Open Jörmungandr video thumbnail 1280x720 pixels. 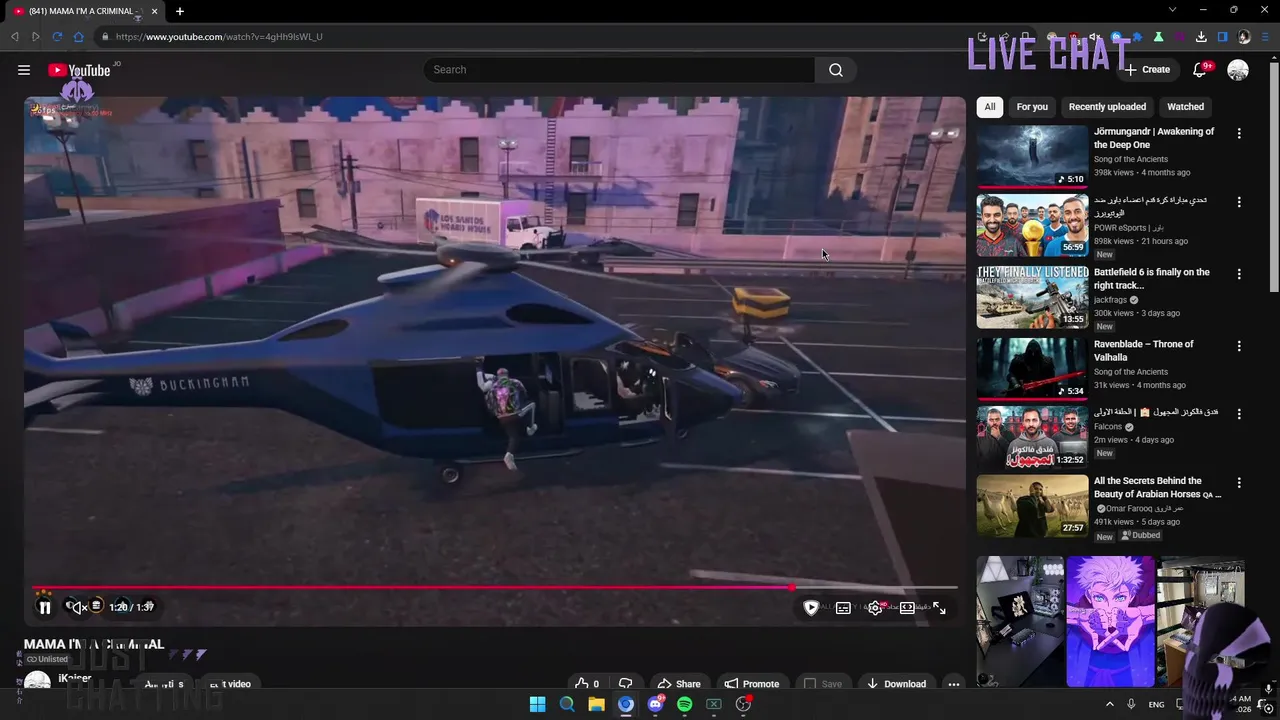point(1032,156)
